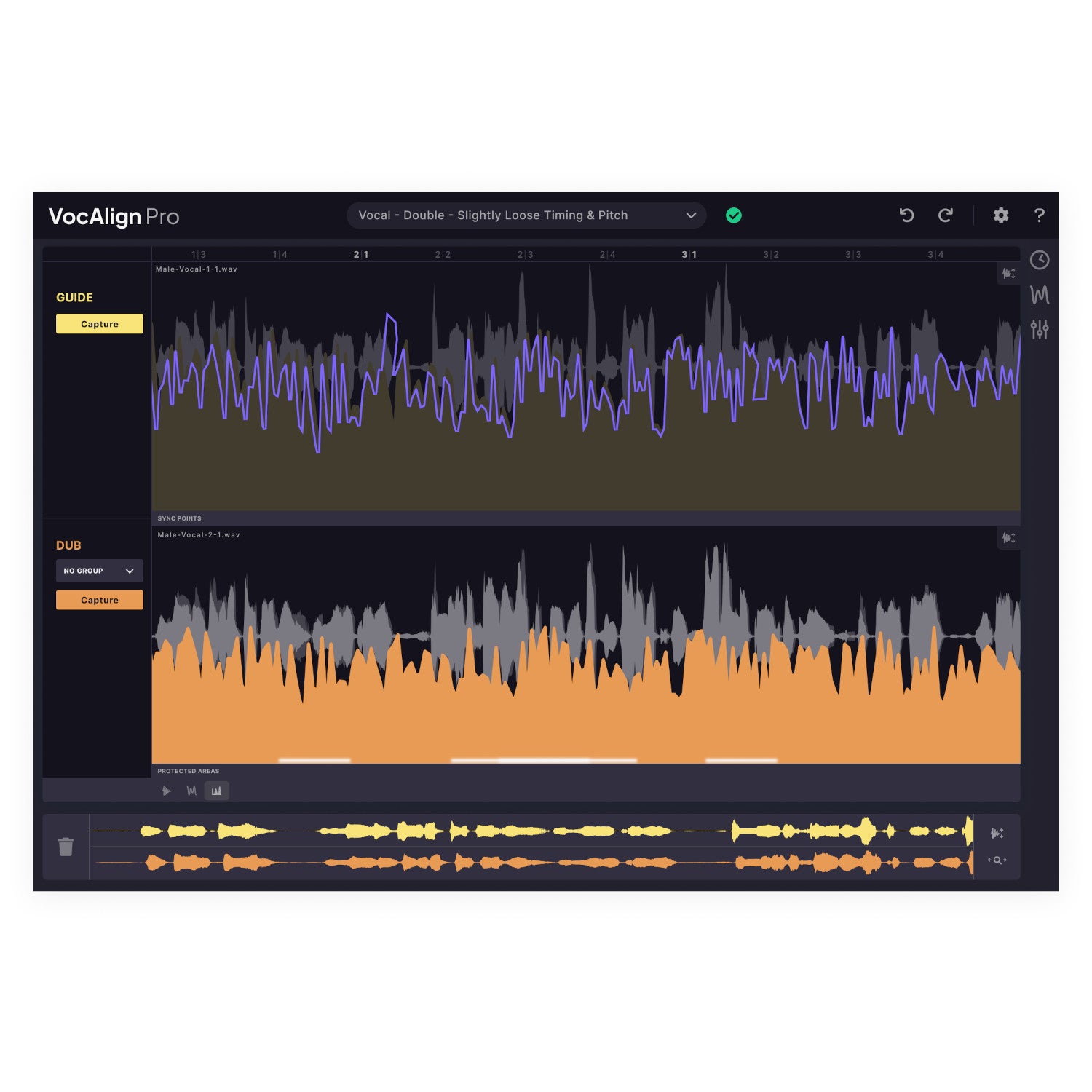
Task: Click timeline marker 3|1
Action: click(689, 255)
